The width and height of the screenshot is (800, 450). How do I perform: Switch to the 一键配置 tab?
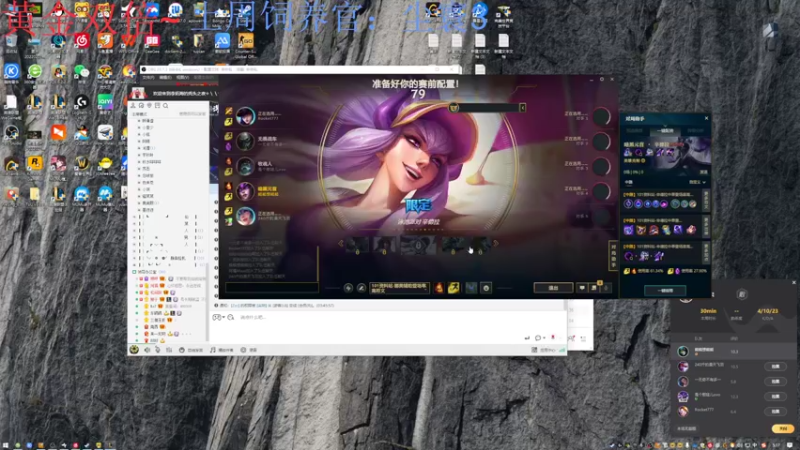(x=665, y=131)
